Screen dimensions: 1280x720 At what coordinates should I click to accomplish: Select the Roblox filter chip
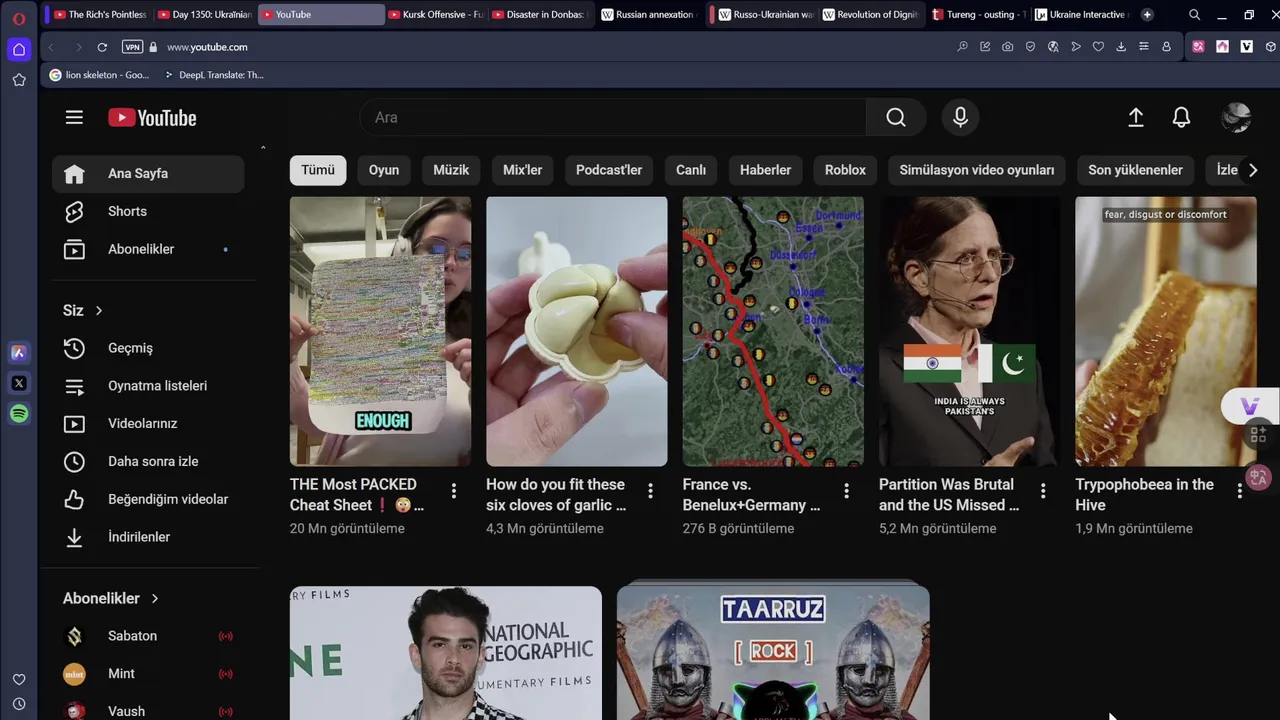(x=845, y=170)
